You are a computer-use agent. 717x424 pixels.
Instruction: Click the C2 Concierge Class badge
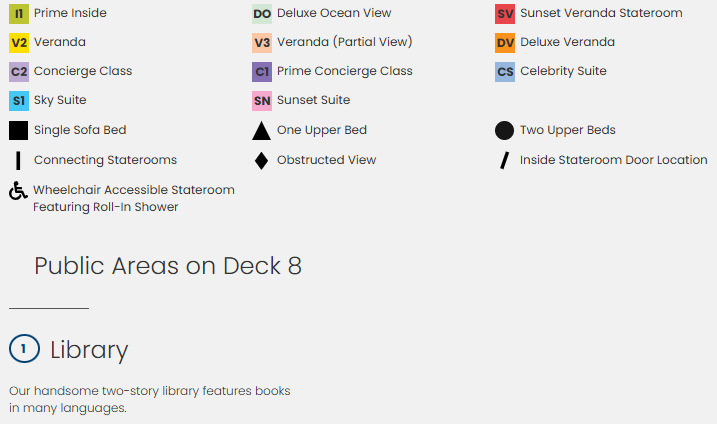[19, 72]
